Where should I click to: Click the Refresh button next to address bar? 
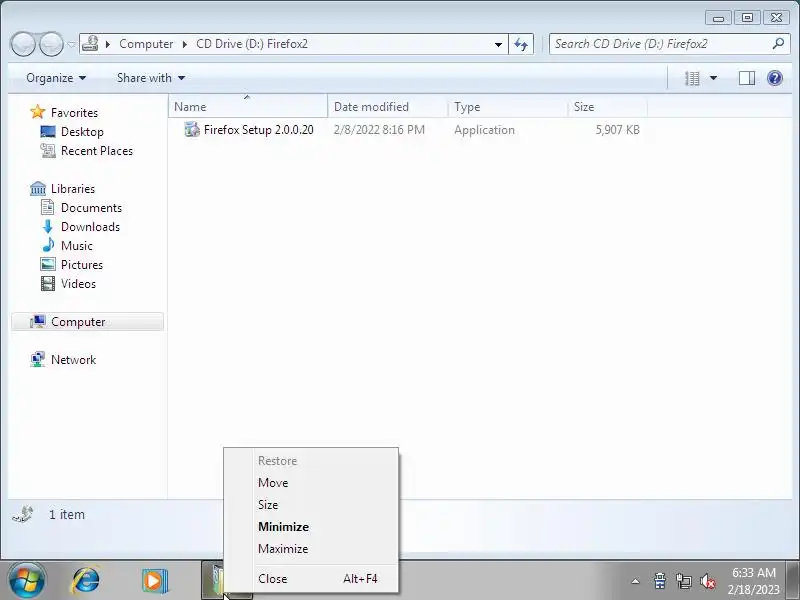tap(521, 44)
